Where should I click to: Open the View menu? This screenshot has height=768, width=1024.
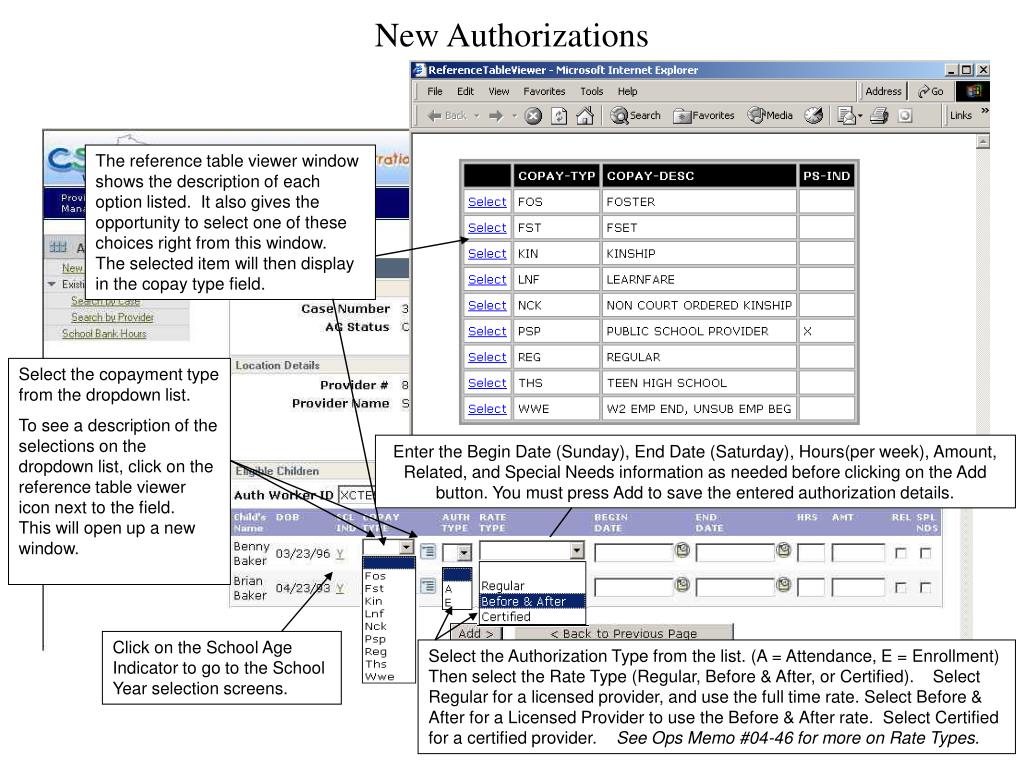(499, 91)
